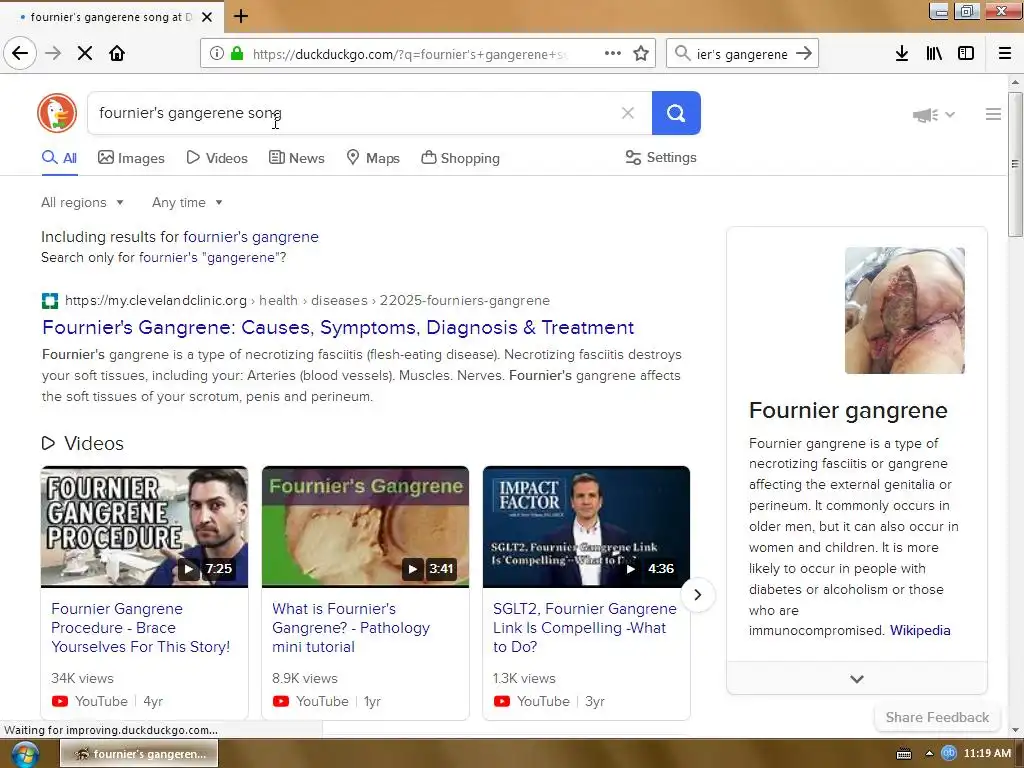Screen dimensions: 1024x768
Task: Open the DuckDuckGo side hamburger menu
Action: [x=993, y=114]
